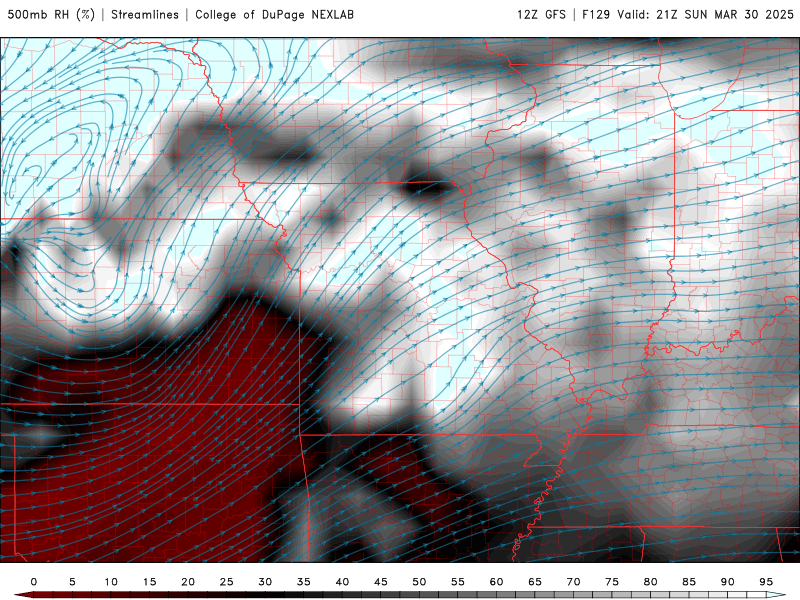Select the "12Z GFS" model run label
This screenshot has width=800, height=600.
click(x=541, y=14)
